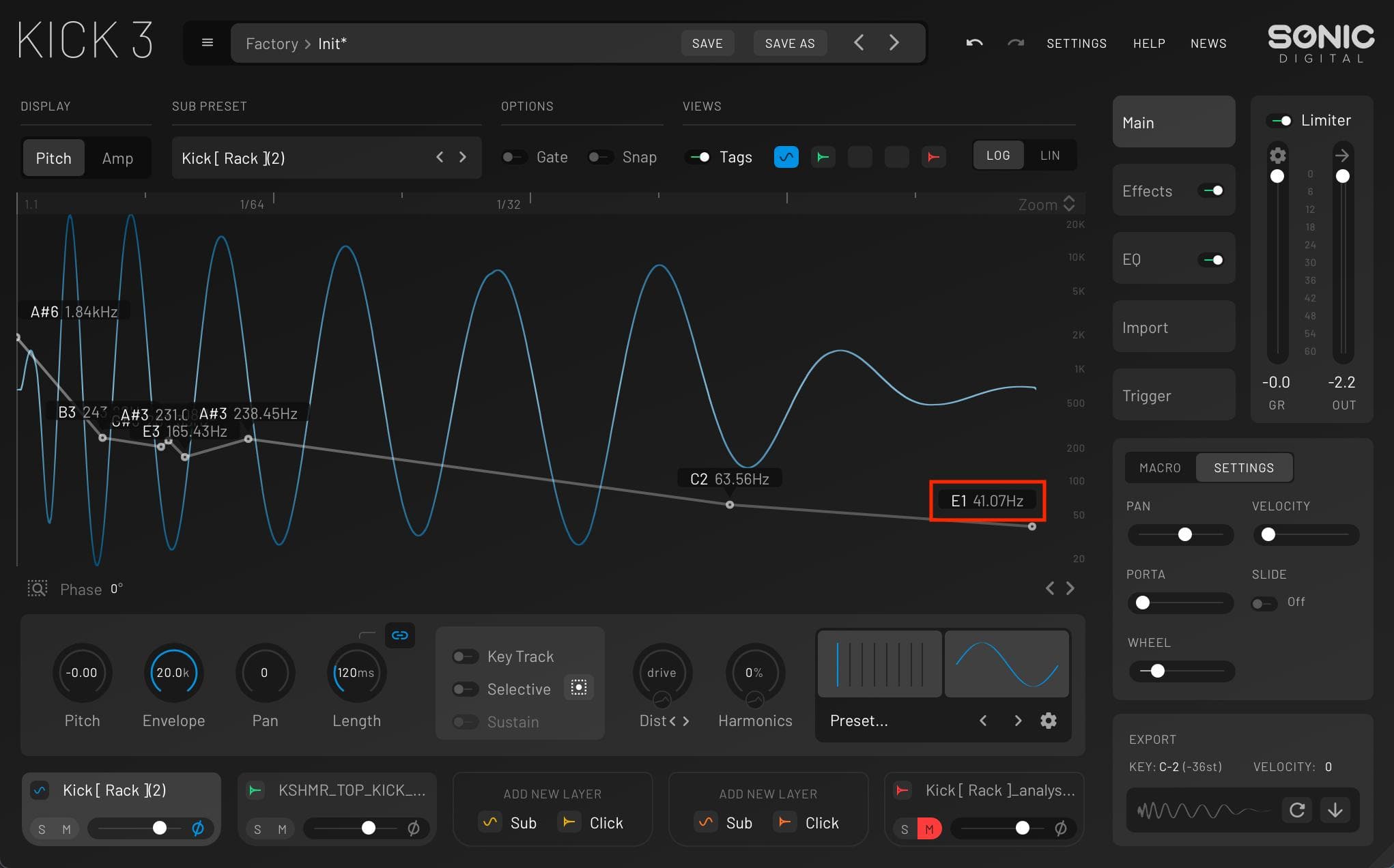Open the Zoom stepper arrows
This screenshot has width=1394, height=868.
[1069, 203]
